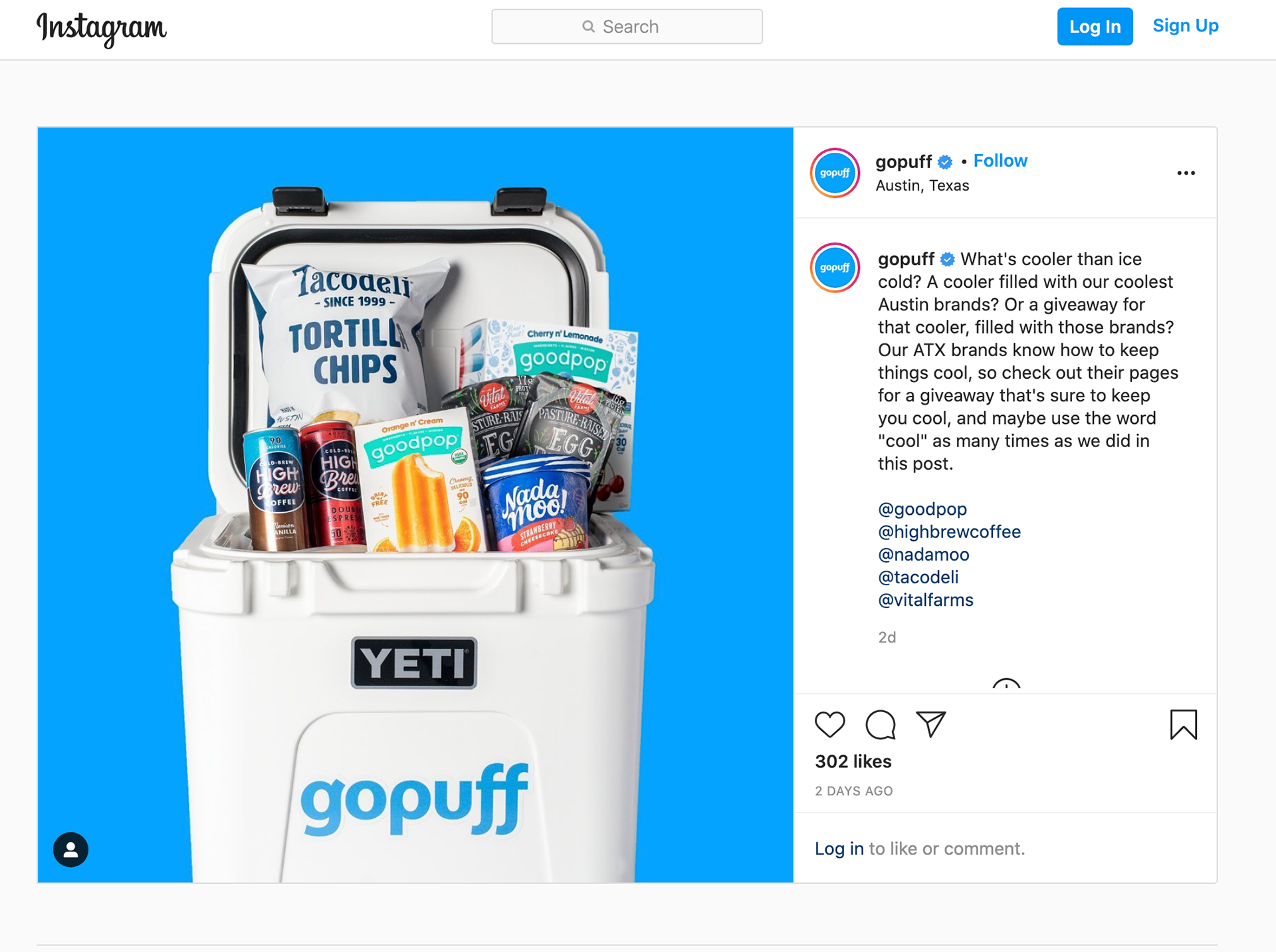Screen dimensions: 1276x952
Task: Follow the gopuff account
Action: (x=1000, y=161)
